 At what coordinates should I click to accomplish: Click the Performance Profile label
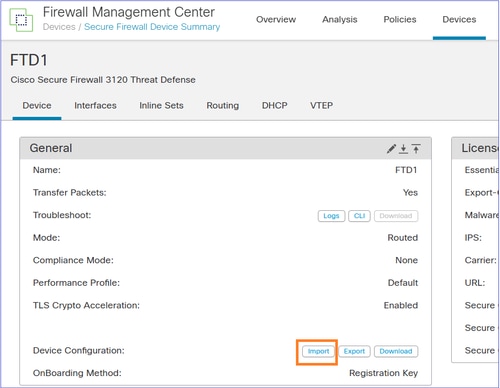coord(76,283)
